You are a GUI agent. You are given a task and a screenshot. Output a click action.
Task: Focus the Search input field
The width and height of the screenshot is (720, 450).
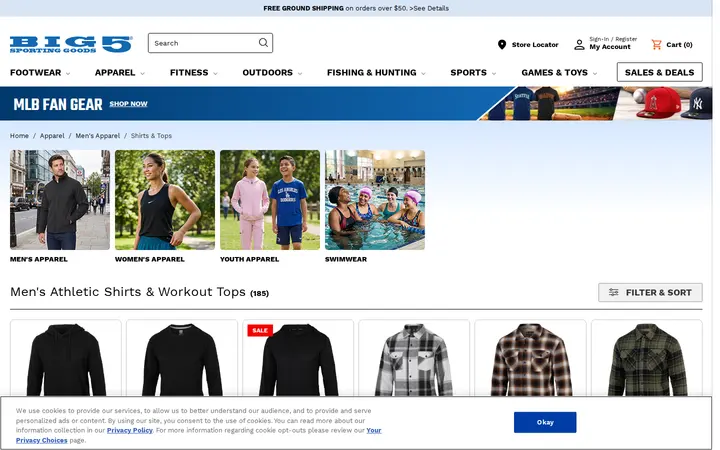tap(210, 43)
